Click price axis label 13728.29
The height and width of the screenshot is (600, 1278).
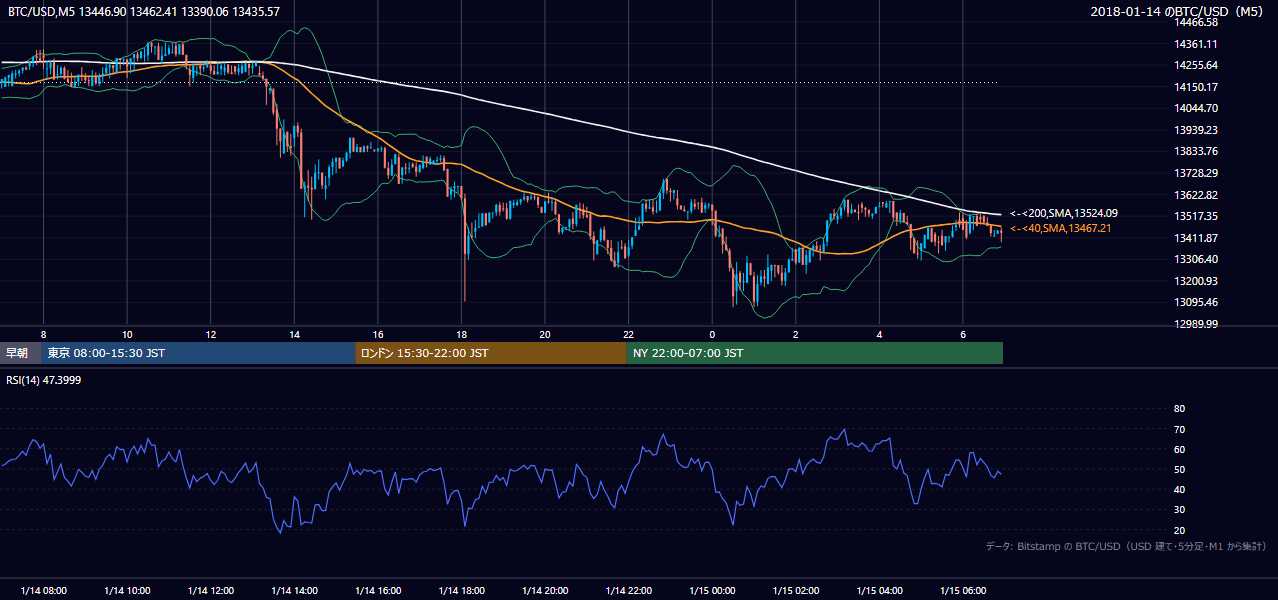click(x=1197, y=173)
